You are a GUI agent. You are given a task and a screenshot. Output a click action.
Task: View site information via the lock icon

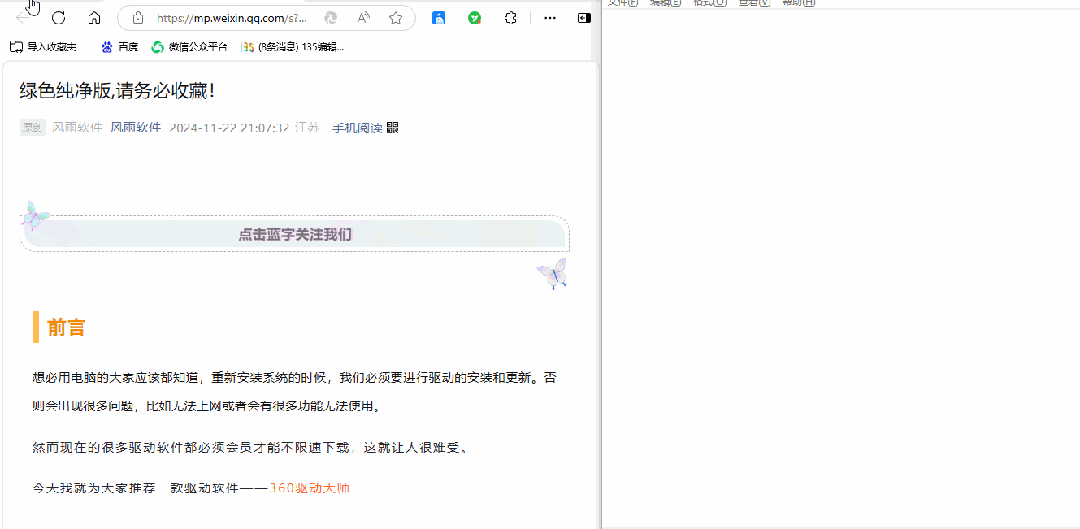pyautogui.click(x=138, y=18)
